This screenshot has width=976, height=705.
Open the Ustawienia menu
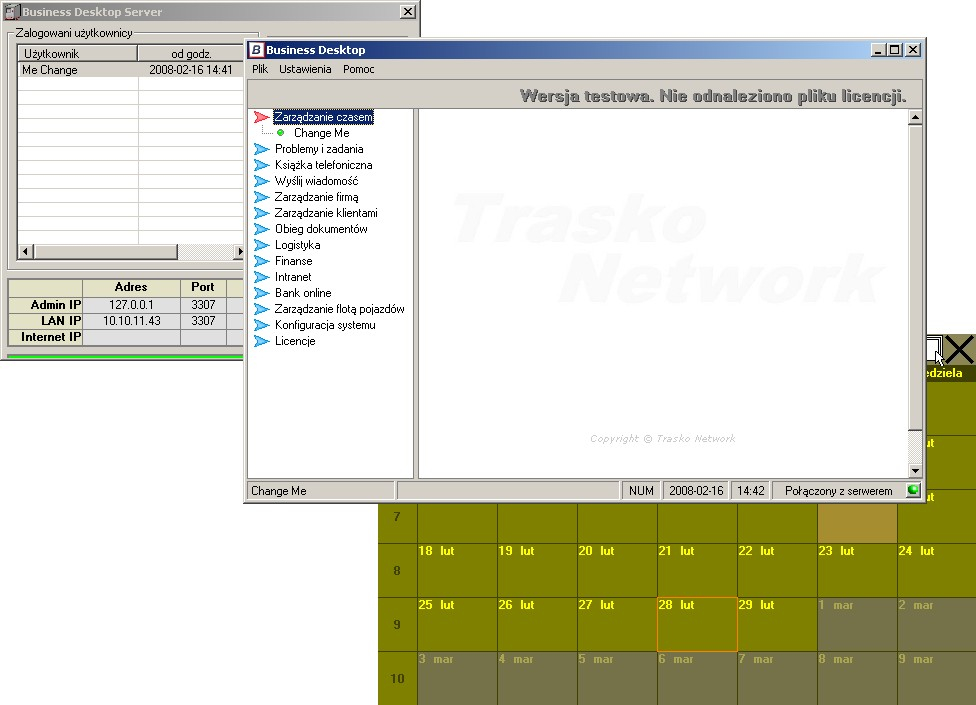(x=305, y=69)
